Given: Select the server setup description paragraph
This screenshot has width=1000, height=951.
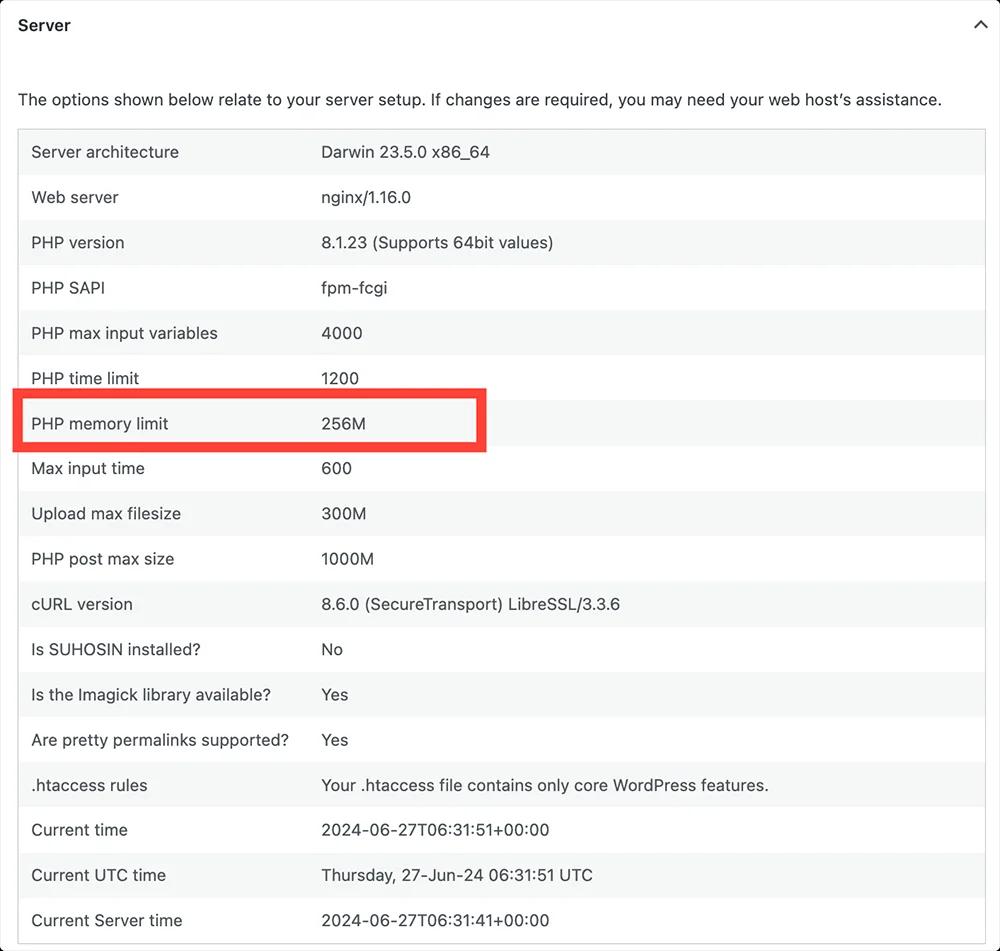Looking at the screenshot, I should pos(480,100).
